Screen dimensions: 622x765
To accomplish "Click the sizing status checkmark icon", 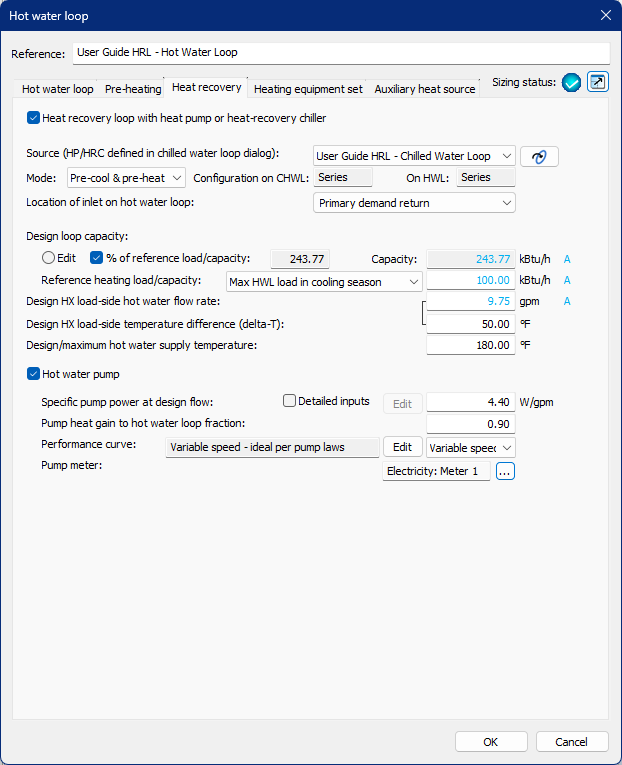I will point(571,83).
